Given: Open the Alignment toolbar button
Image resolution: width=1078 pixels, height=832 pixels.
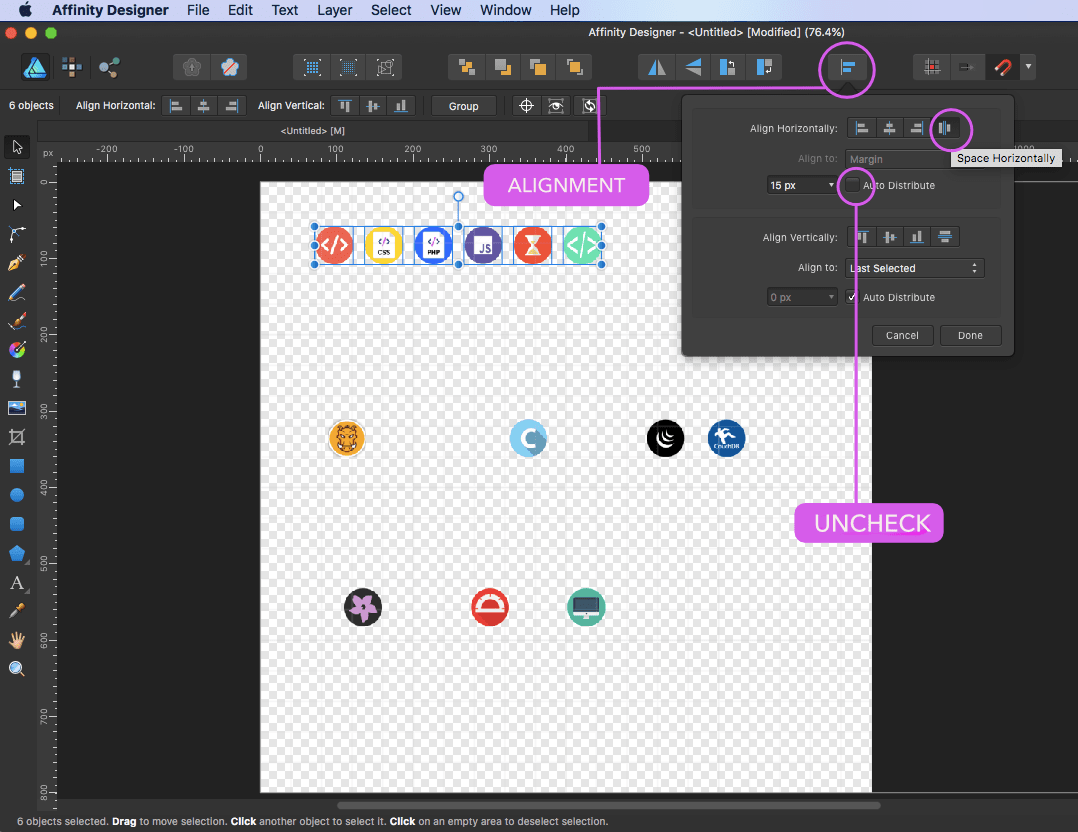Looking at the screenshot, I should pyautogui.click(x=847, y=68).
